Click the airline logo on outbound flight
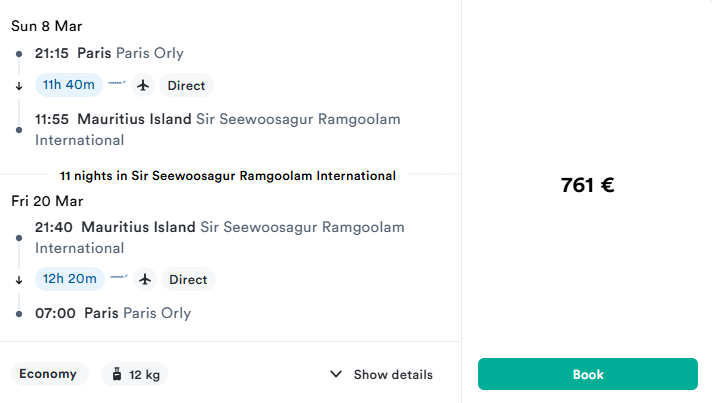Screen dimensions: 712x403 tap(118, 85)
